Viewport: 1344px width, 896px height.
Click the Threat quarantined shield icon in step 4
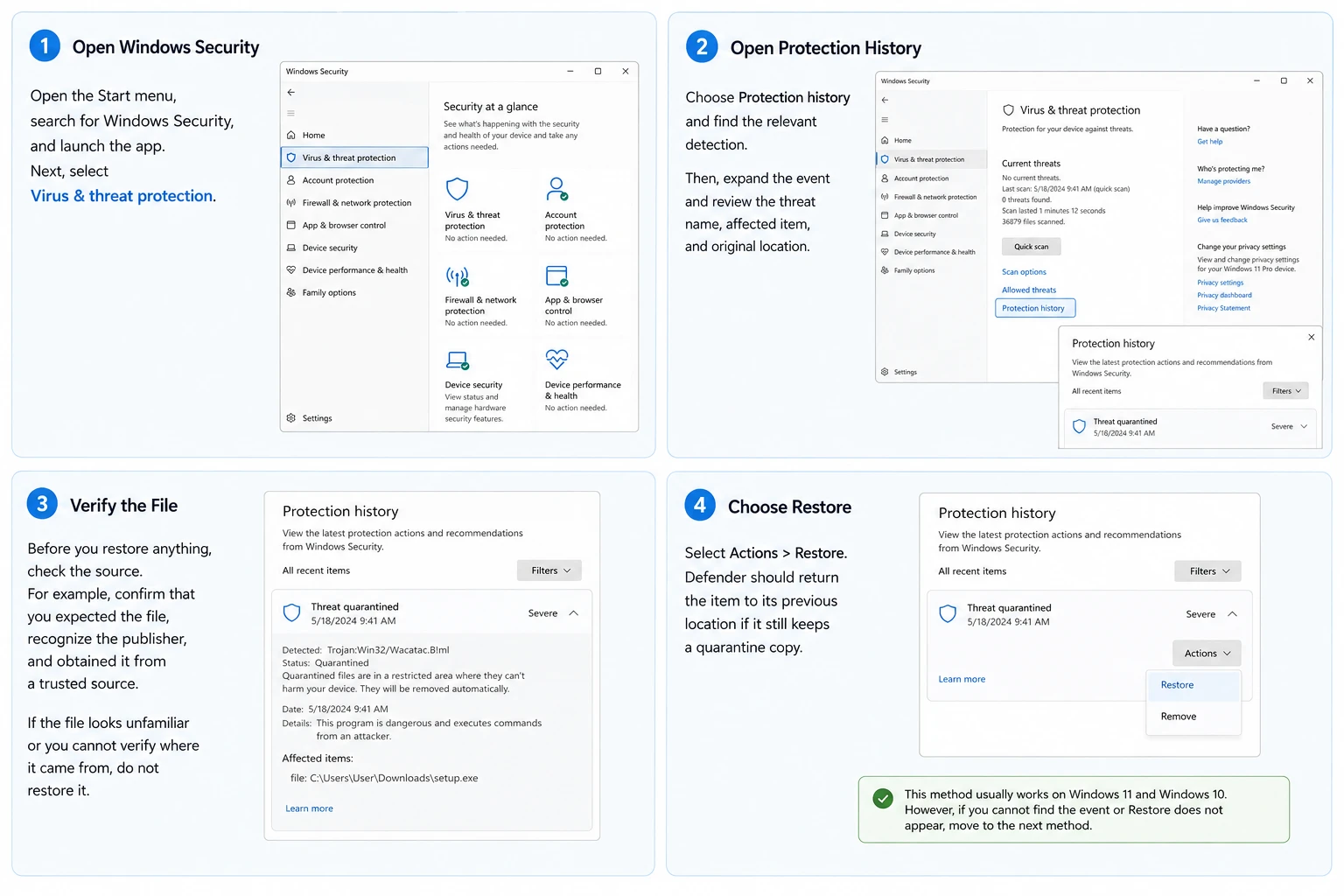tap(948, 614)
